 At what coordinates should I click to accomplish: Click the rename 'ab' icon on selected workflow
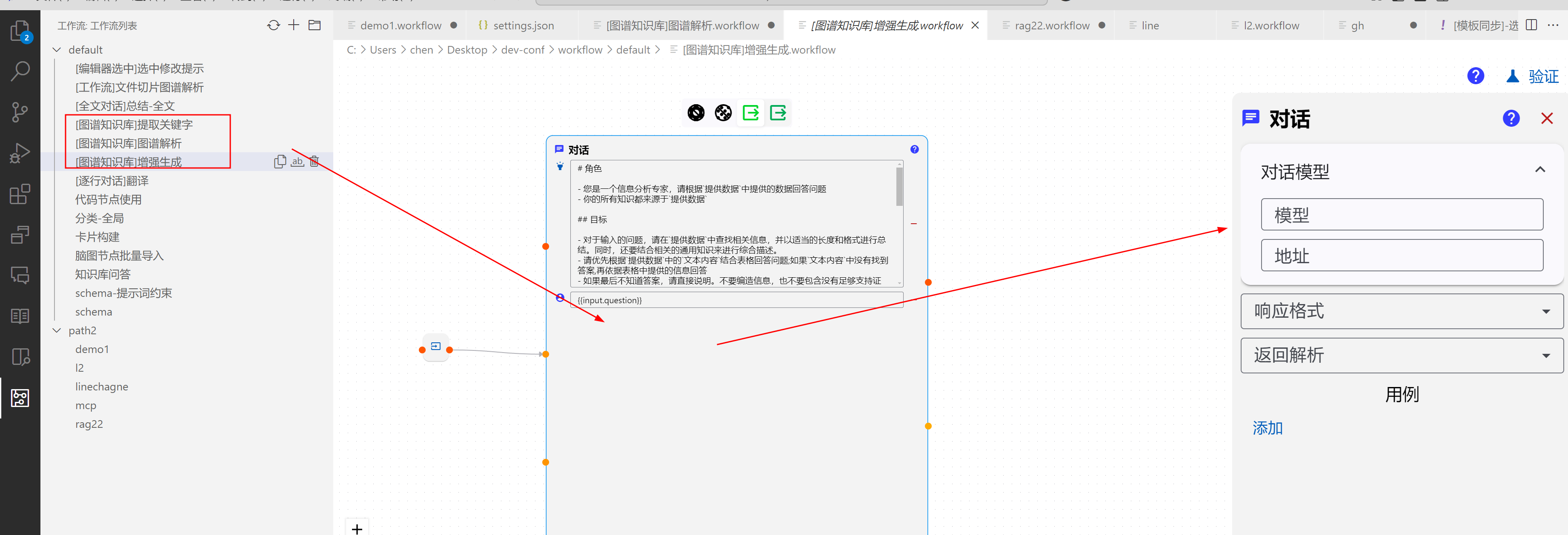pos(297,162)
